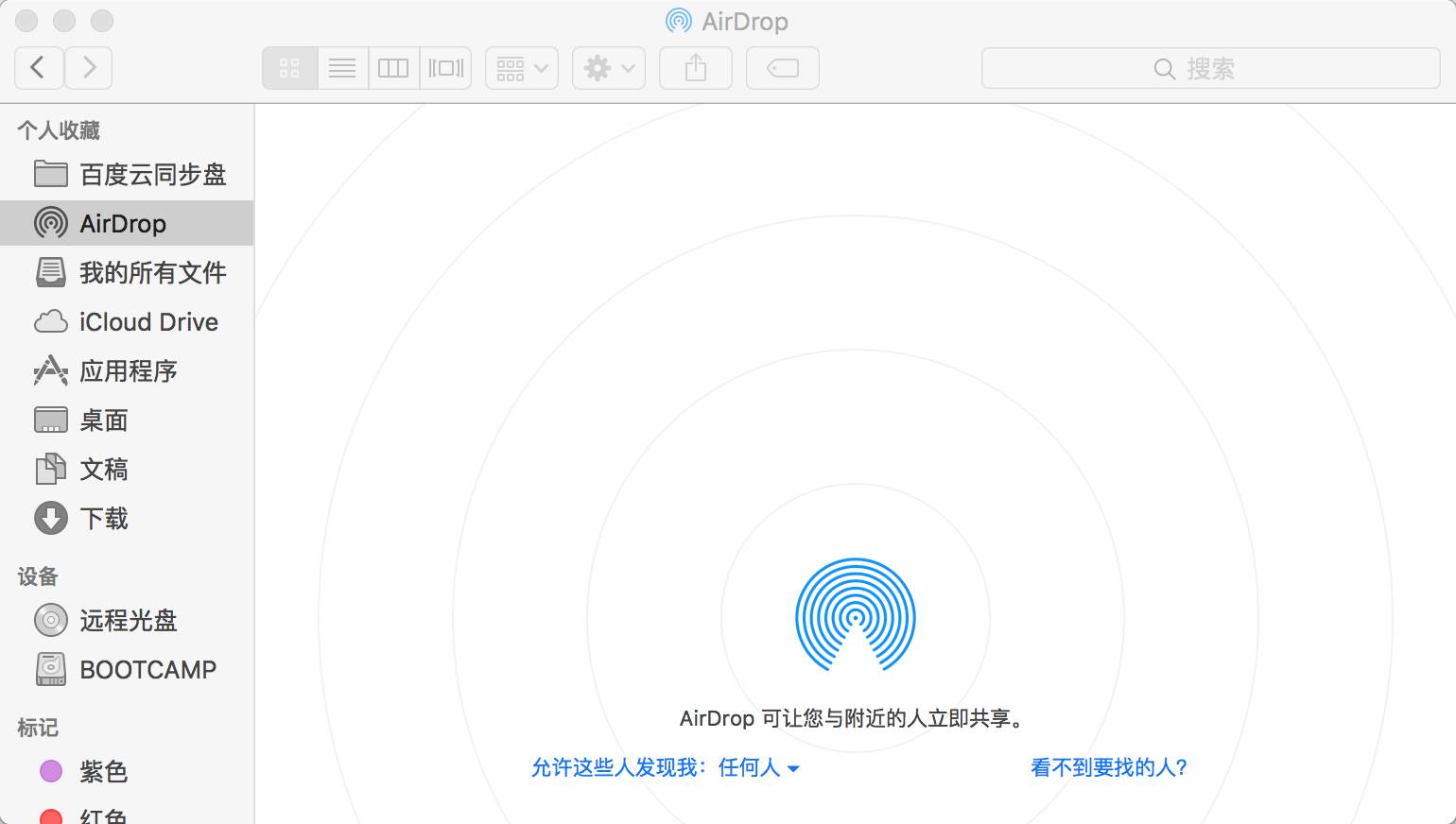Screen dimensions: 1456x824
Task: Click the blue AirDrop radar icon
Action: pyautogui.click(x=855, y=615)
